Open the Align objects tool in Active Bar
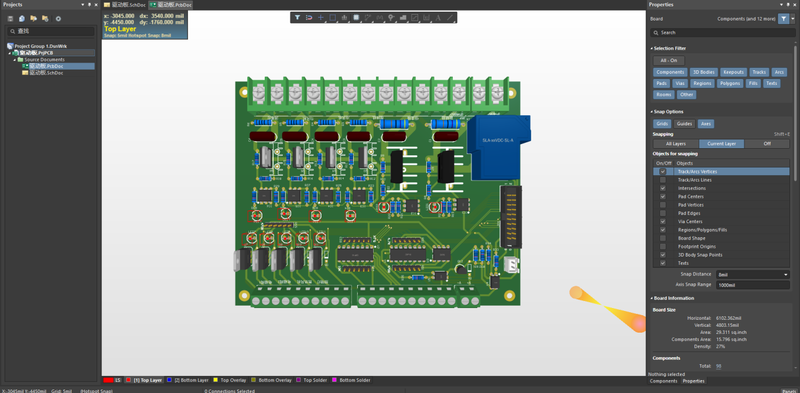The width and height of the screenshot is (800, 393). [344, 17]
